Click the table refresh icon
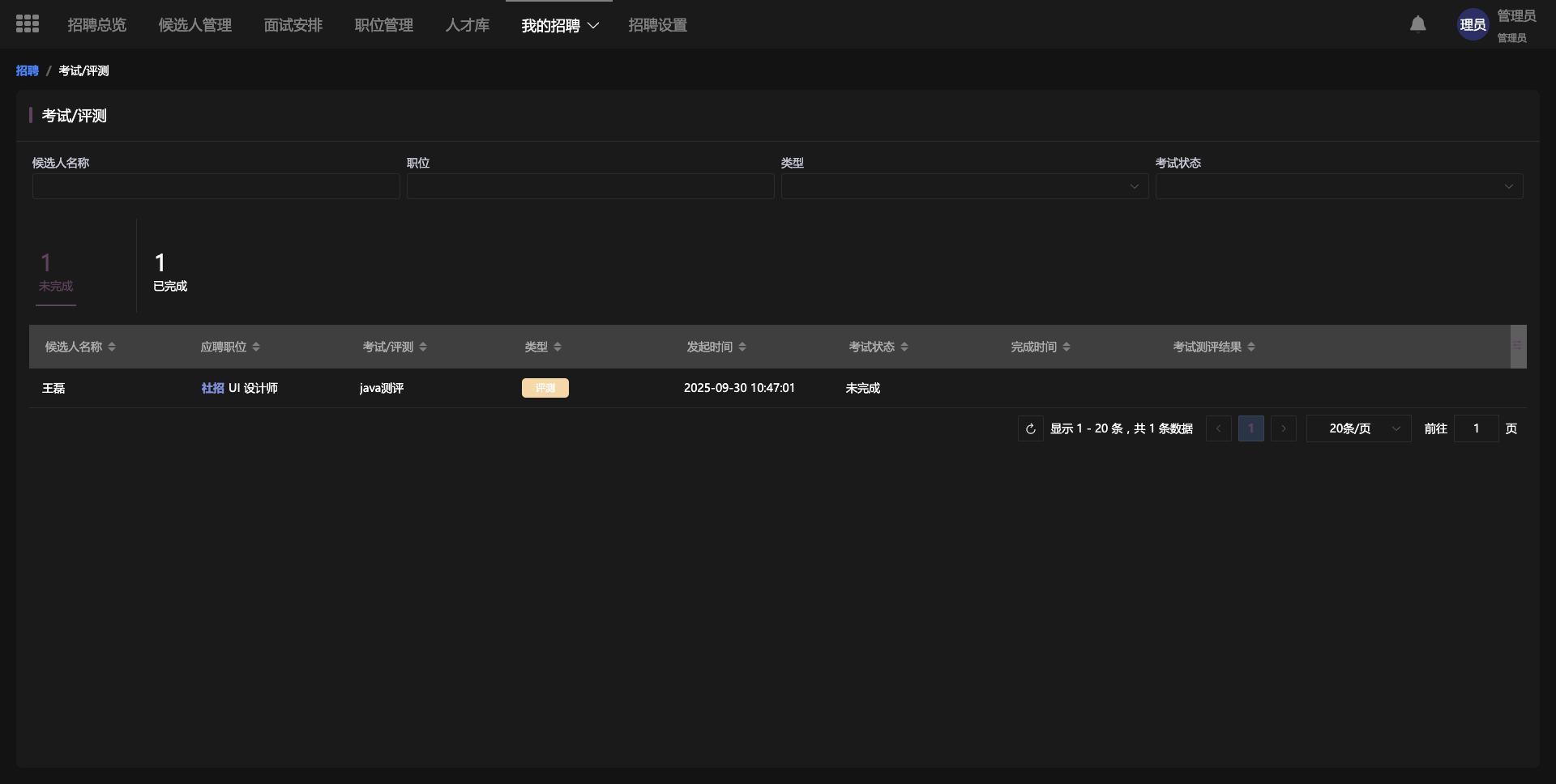 coord(1030,428)
